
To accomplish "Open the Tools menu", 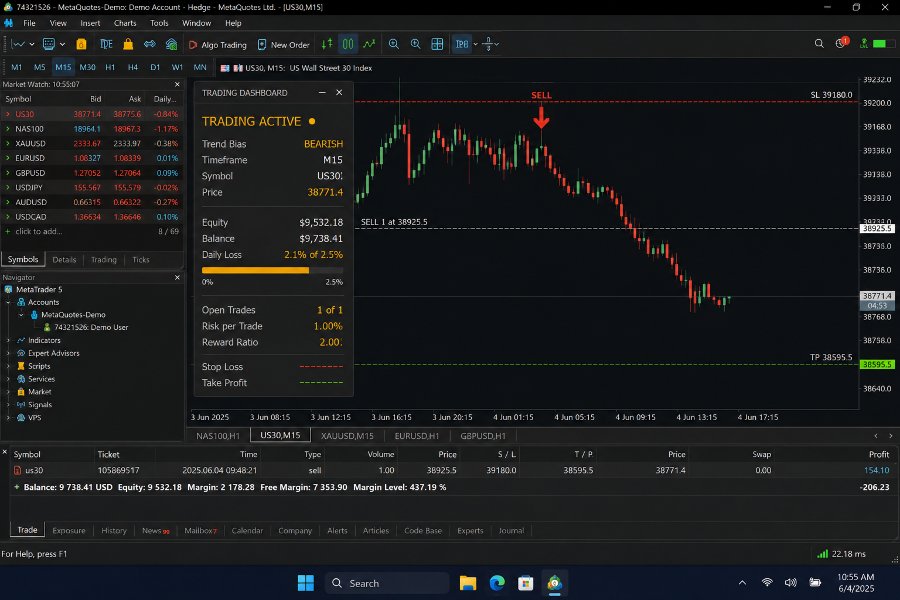I will coord(159,23).
